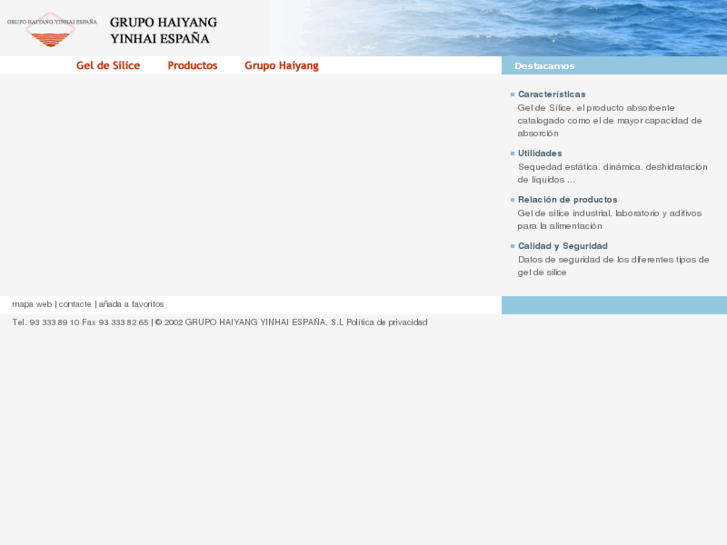
Task: Open the Calidad y Seguridad link
Action: coord(562,246)
